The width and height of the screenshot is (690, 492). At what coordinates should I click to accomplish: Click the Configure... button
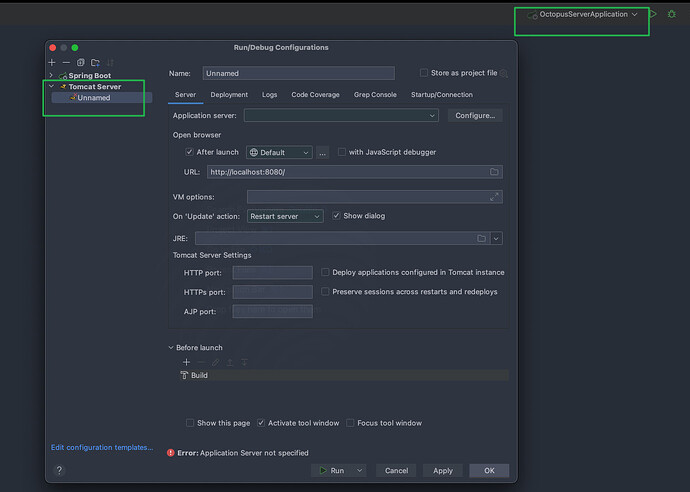[x=475, y=115]
